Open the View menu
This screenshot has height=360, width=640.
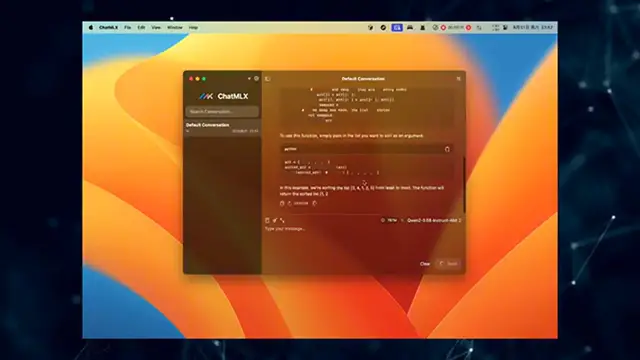point(156,27)
